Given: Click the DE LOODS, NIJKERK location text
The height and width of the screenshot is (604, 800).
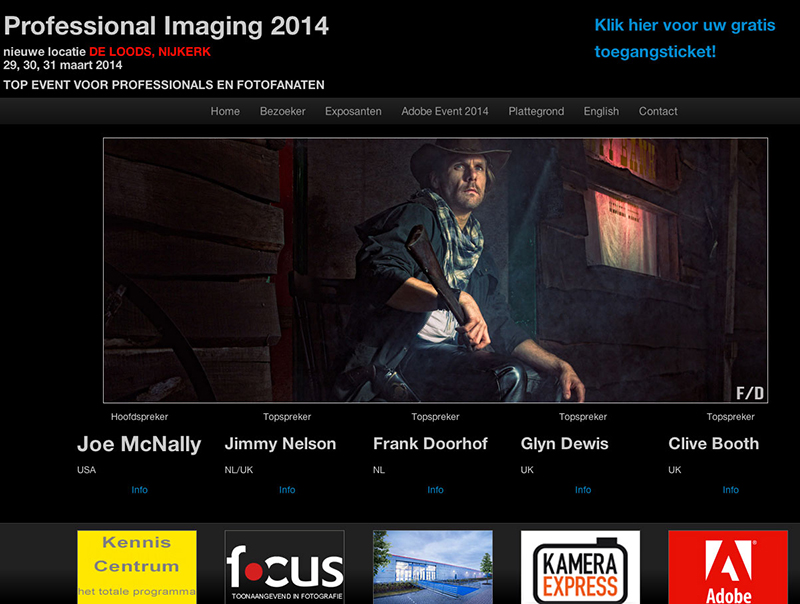Looking at the screenshot, I should click(x=149, y=52).
